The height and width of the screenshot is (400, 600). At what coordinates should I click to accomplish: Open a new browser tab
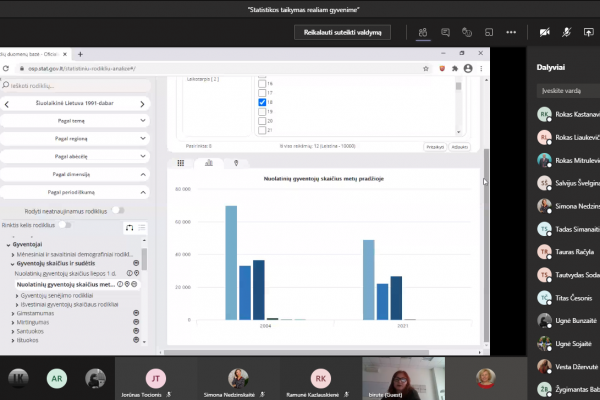coord(80,54)
